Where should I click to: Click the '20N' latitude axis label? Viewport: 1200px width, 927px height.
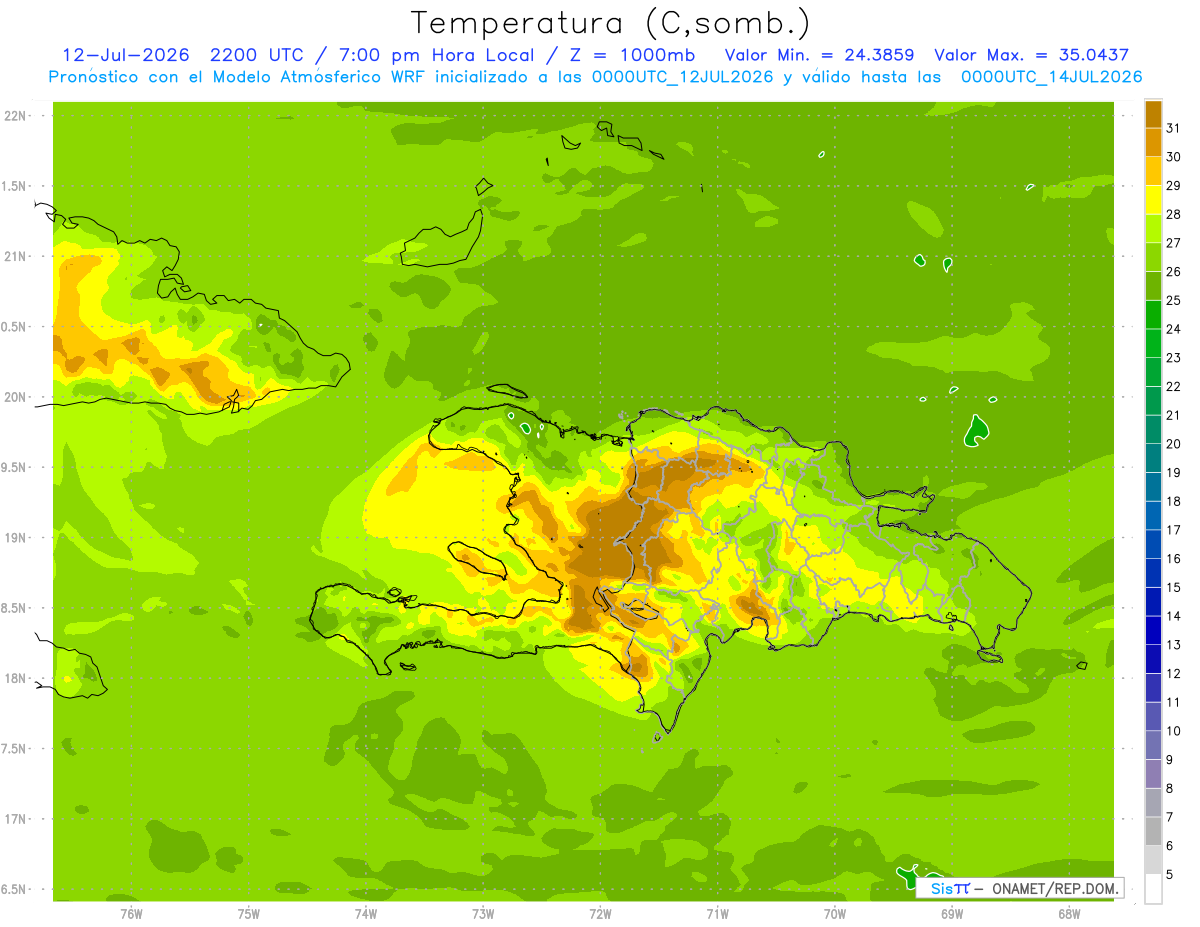coord(15,397)
